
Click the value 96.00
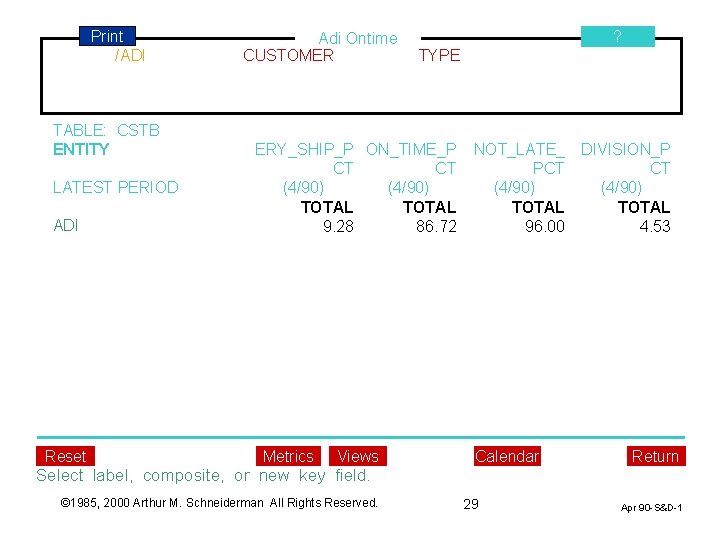tap(545, 226)
